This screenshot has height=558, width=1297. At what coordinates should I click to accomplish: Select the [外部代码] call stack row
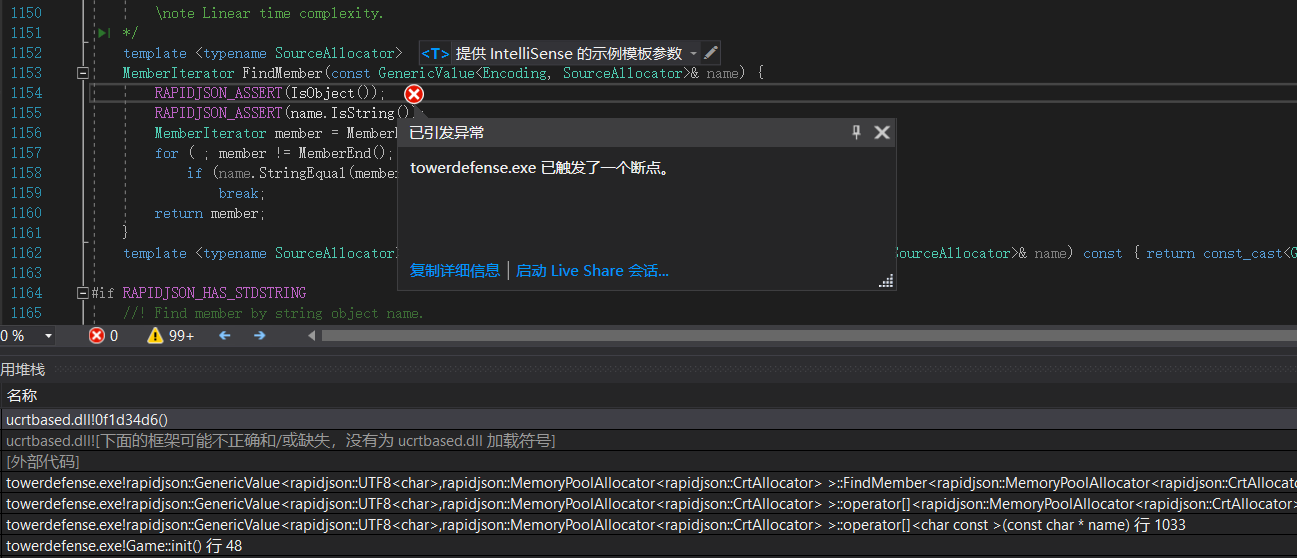[x=648, y=461]
